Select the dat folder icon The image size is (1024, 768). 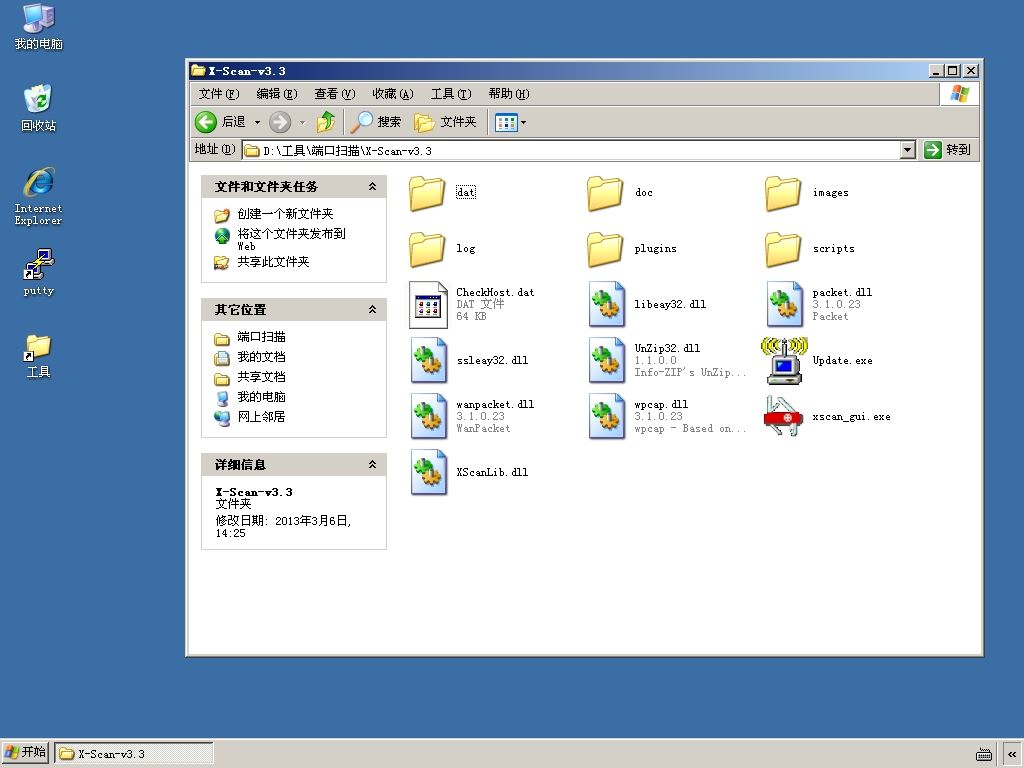point(427,193)
